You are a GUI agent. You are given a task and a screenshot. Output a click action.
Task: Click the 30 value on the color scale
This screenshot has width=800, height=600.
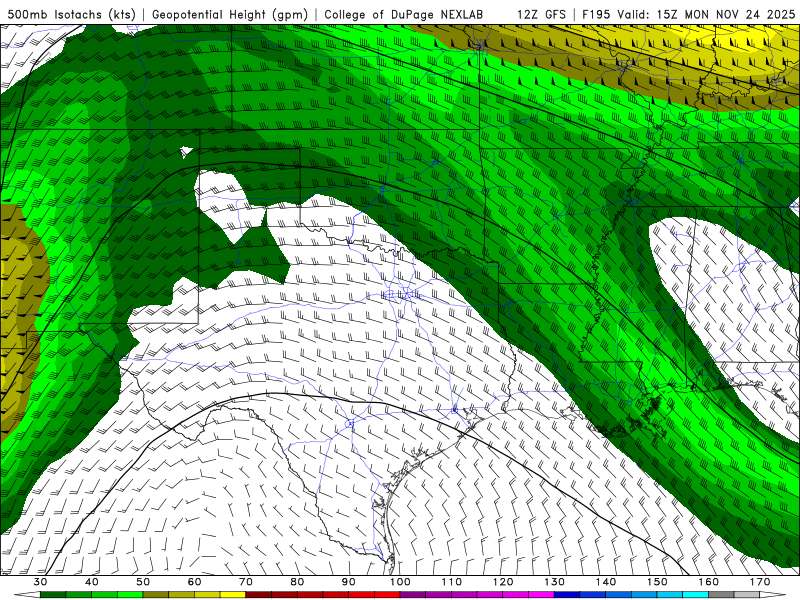(x=40, y=582)
